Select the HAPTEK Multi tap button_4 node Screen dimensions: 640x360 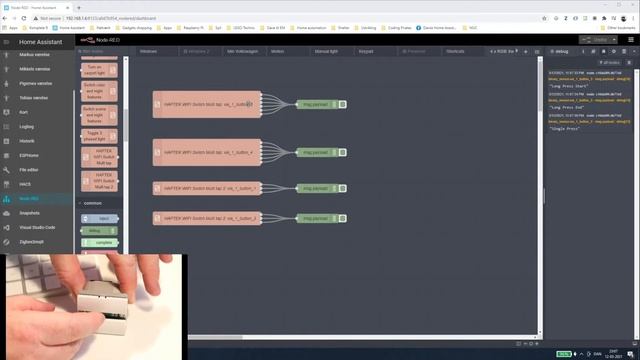[207, 152]
